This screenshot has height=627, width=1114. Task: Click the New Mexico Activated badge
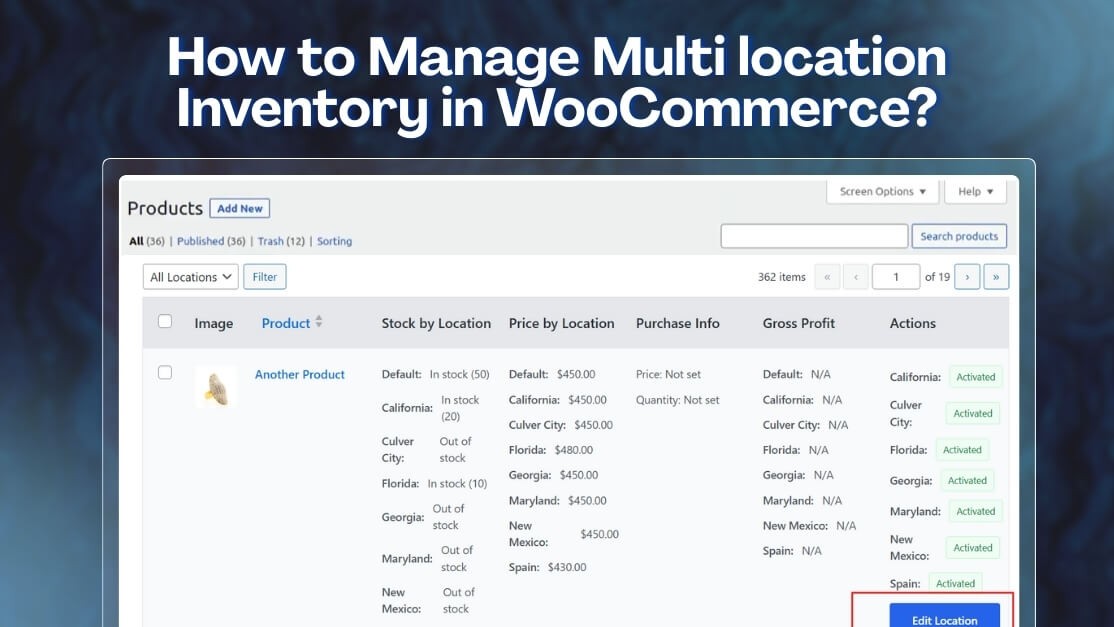click(973, 547)
